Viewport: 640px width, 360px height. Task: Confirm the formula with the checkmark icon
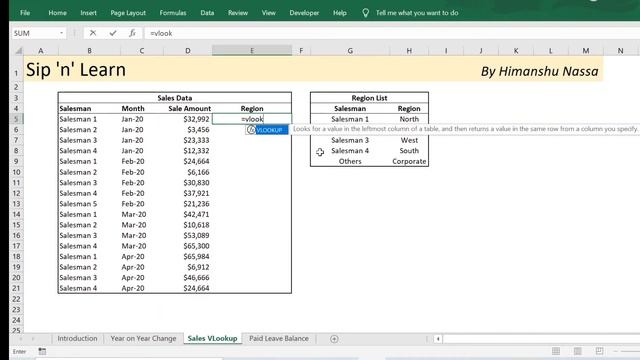click(x=113, y=33)
